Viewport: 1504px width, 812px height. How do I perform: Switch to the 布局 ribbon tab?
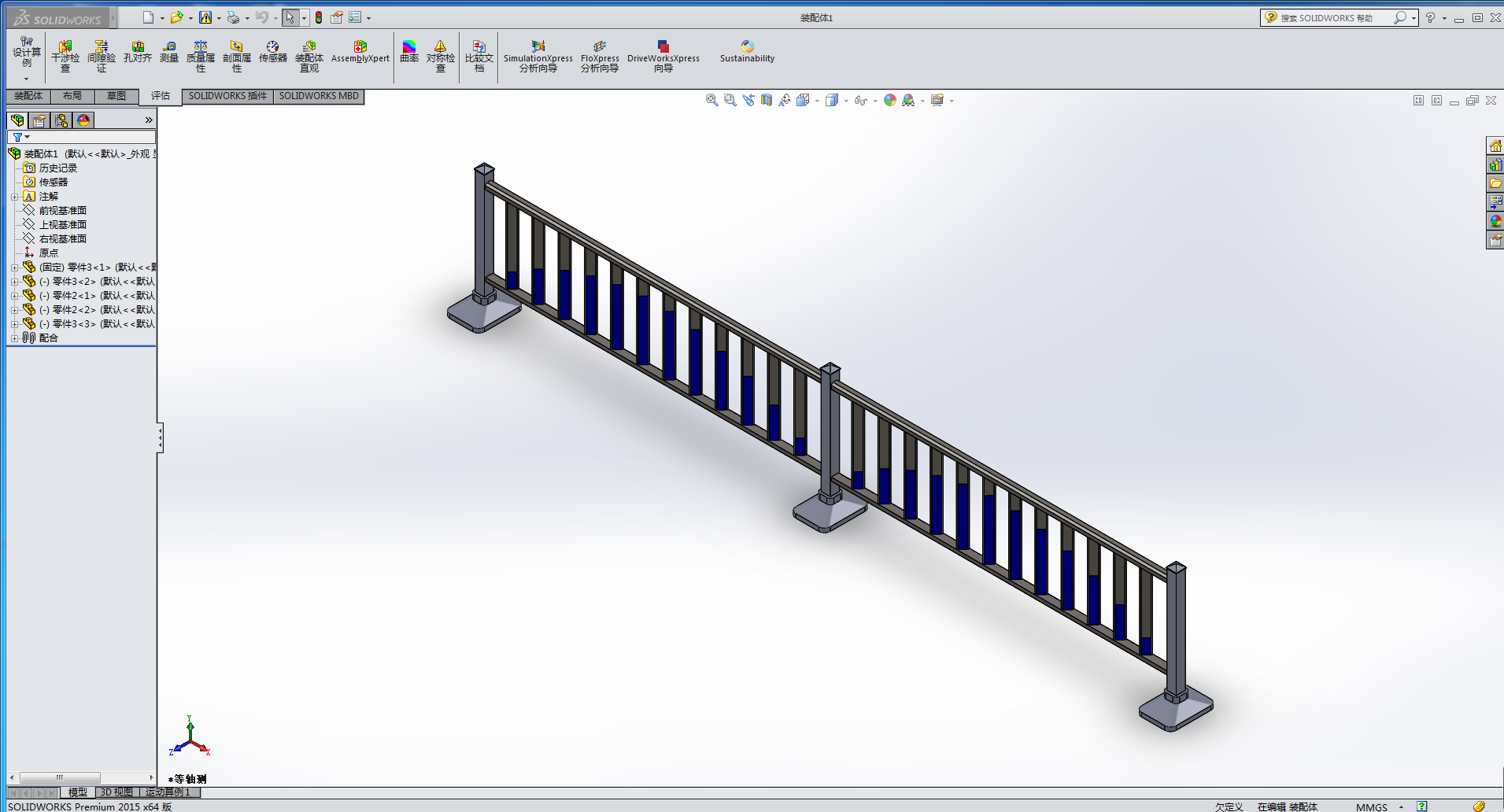pos(72,96)
